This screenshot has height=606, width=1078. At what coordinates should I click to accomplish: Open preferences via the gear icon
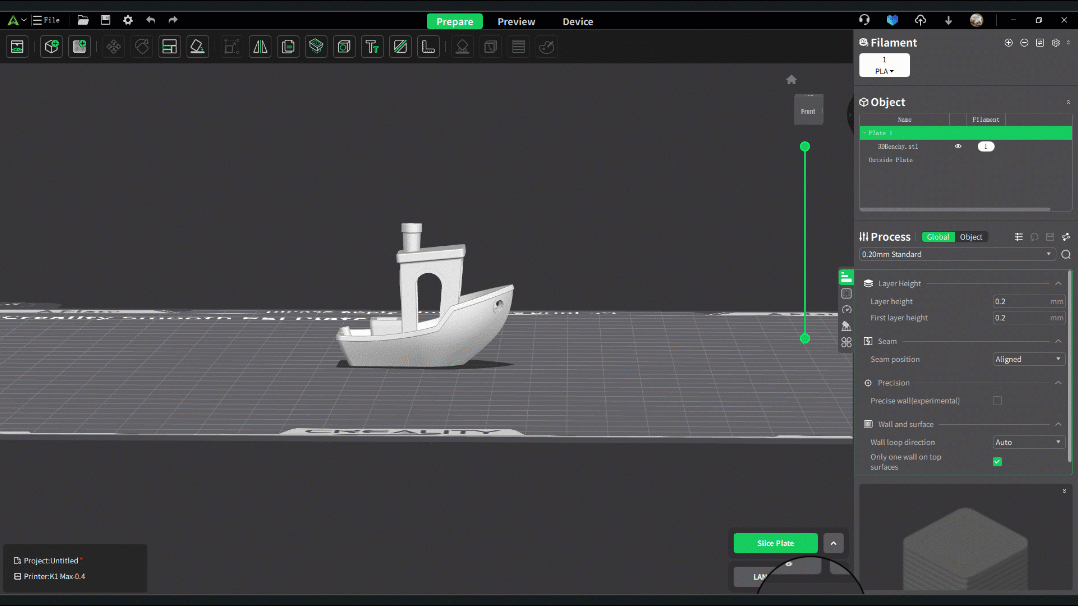coord(128,21)
